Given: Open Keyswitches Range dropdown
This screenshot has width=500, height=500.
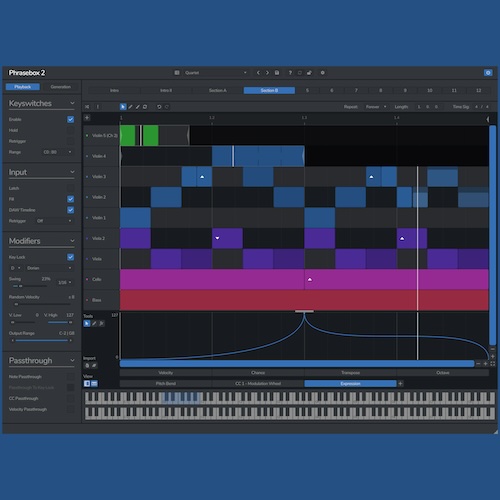Looking at the screenshot, I should coord(57,152).
